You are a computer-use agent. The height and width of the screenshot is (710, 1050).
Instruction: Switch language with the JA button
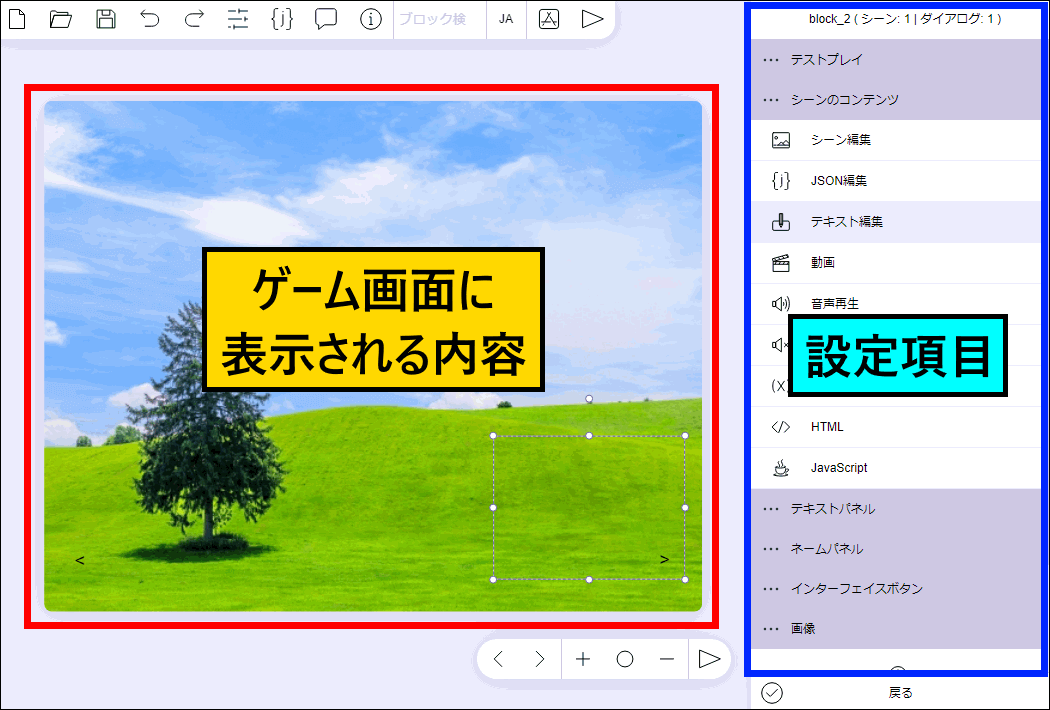click(506, 19)
